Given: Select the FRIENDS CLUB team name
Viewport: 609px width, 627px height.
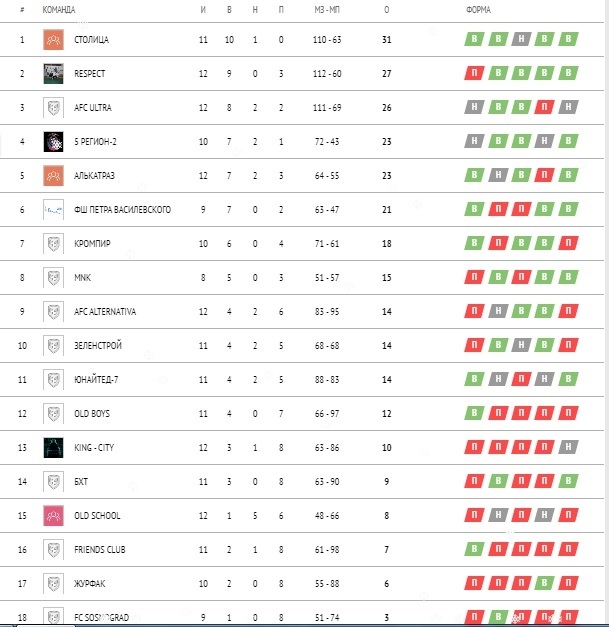Looking at the screenshot, I should point(100,549).
